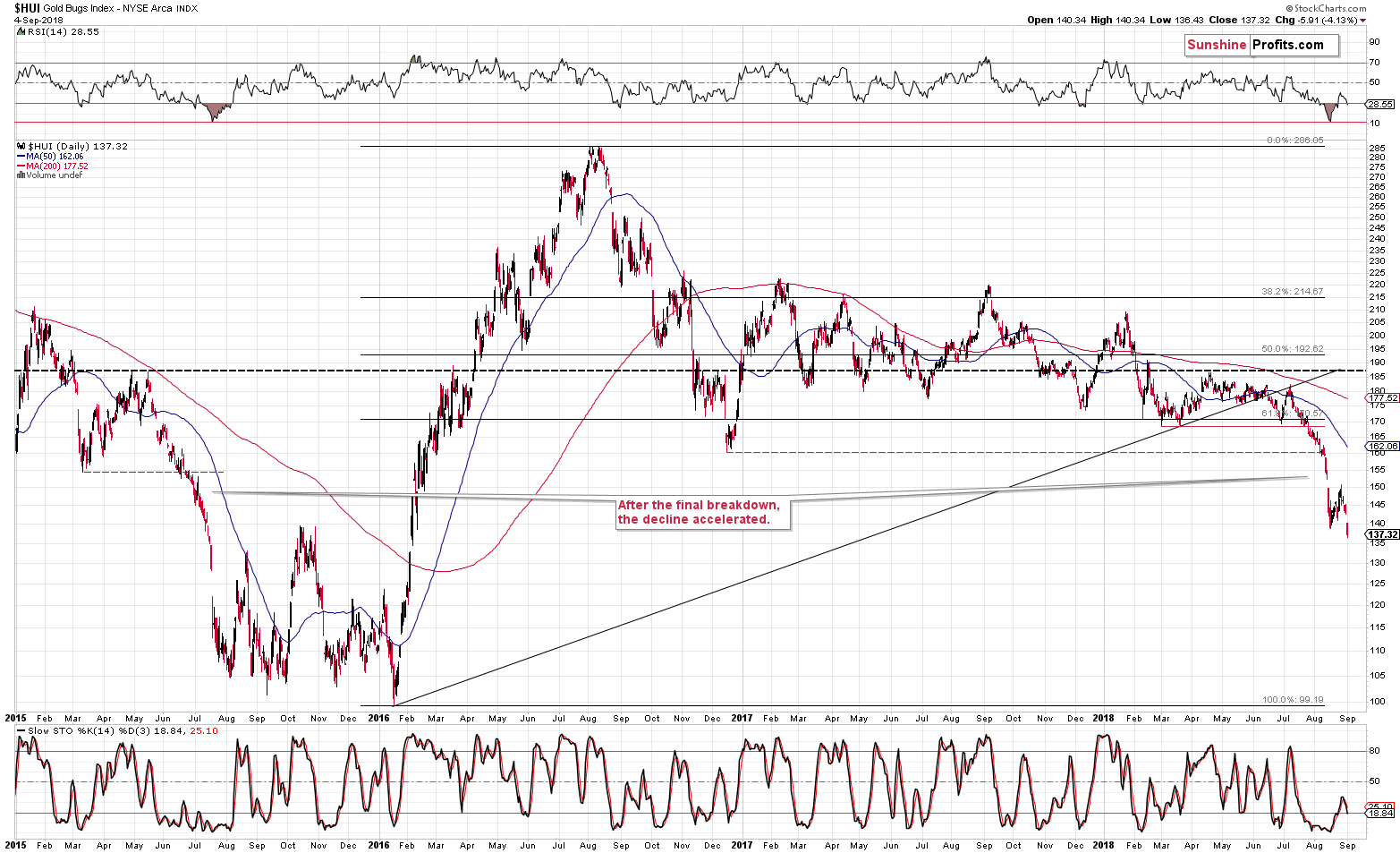Click the RSI(14) indicator mountain icon
The height and width of the screenshot is (853, 1400).
tap(20, 31)
